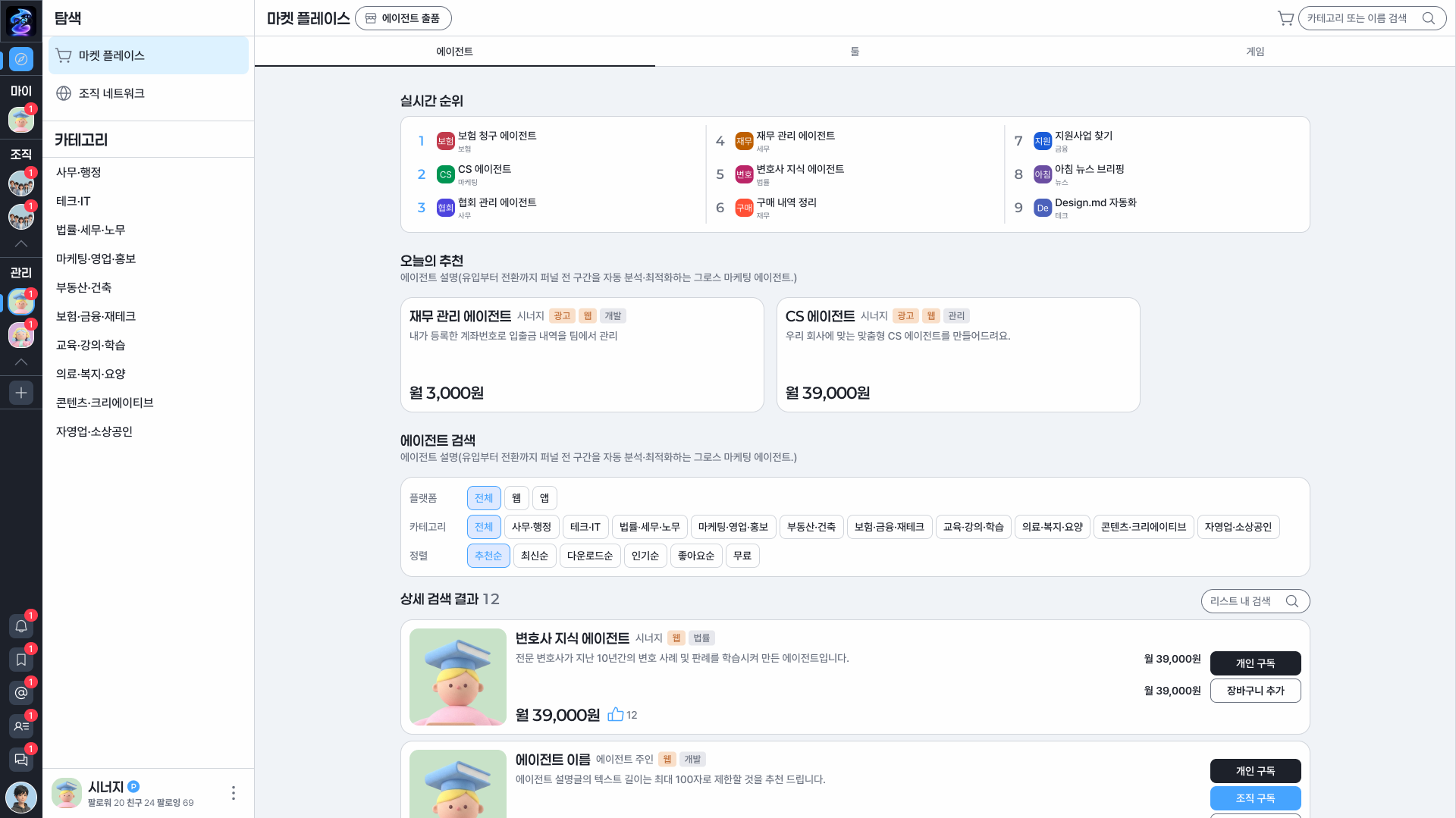Click 장바구니 추가 button
The image size is (1456, 818).
coord(1256,691)
